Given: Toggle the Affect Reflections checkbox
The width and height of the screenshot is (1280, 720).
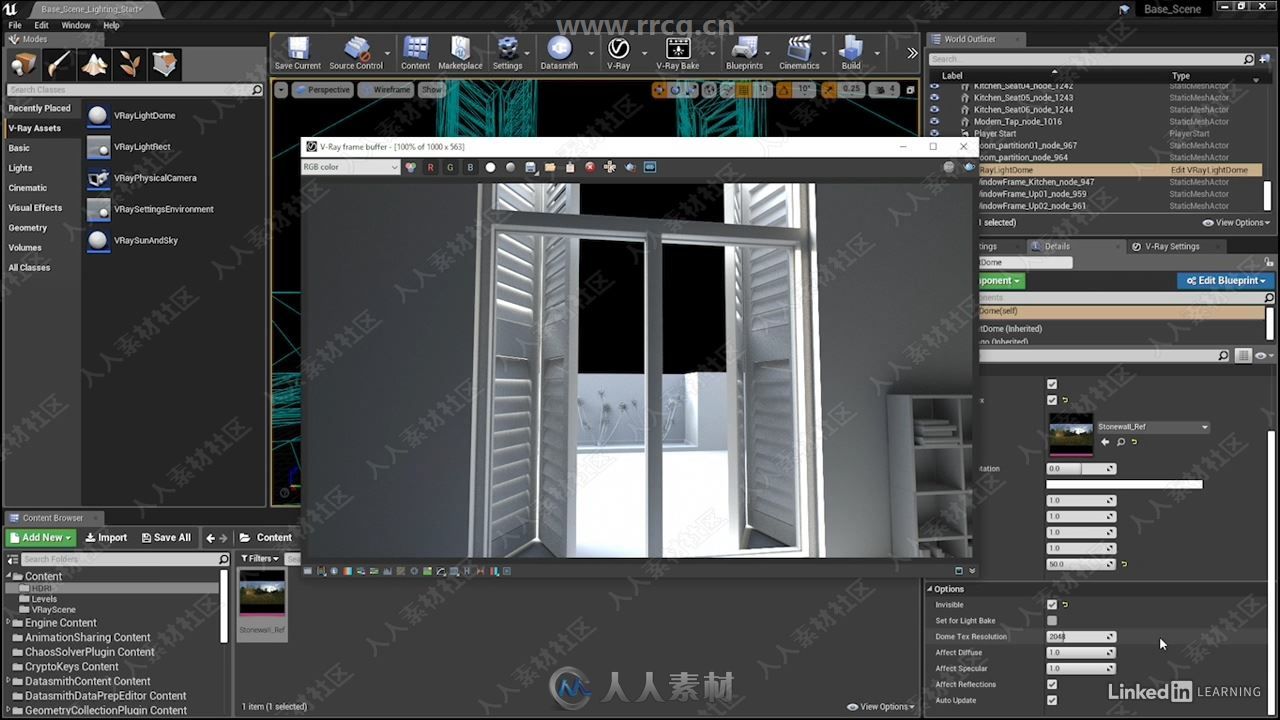Looking at the screenshot, I should pyautogui.click(x=1051, y=685).
